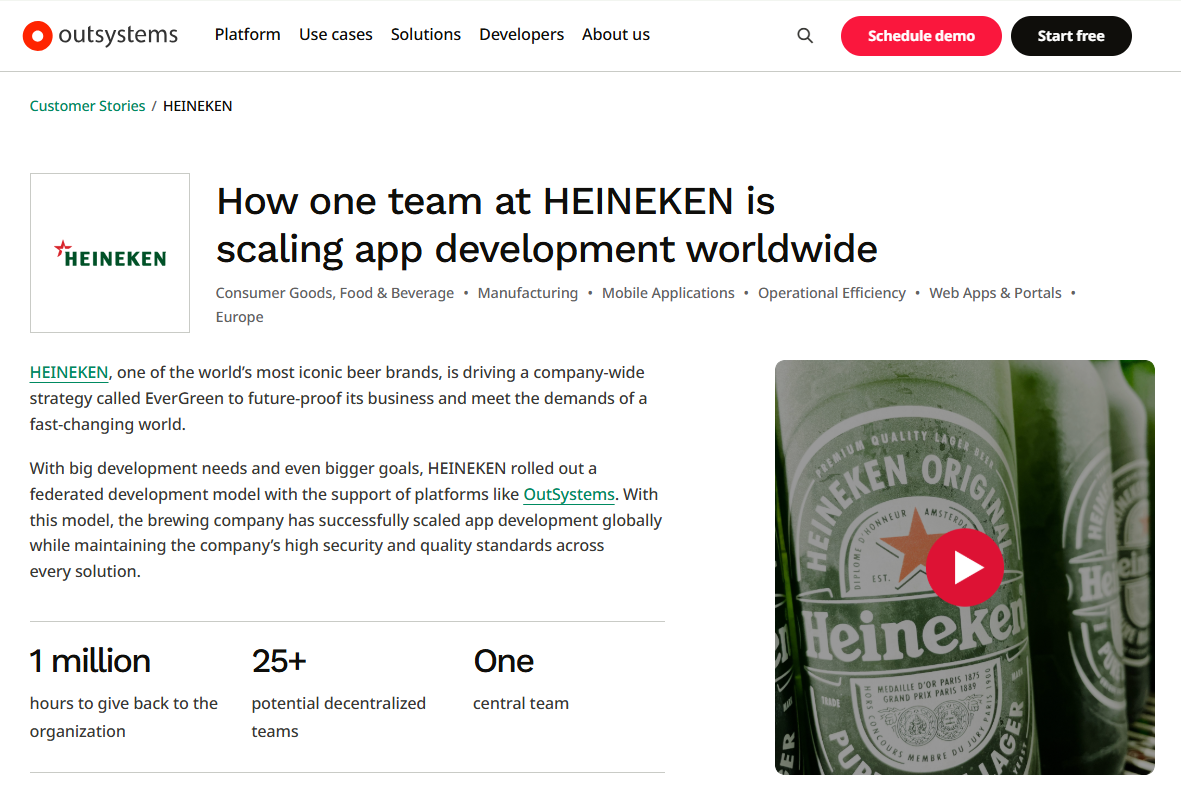
Task: Click the OutSystems logo in header
Action: tap(100, 36)
